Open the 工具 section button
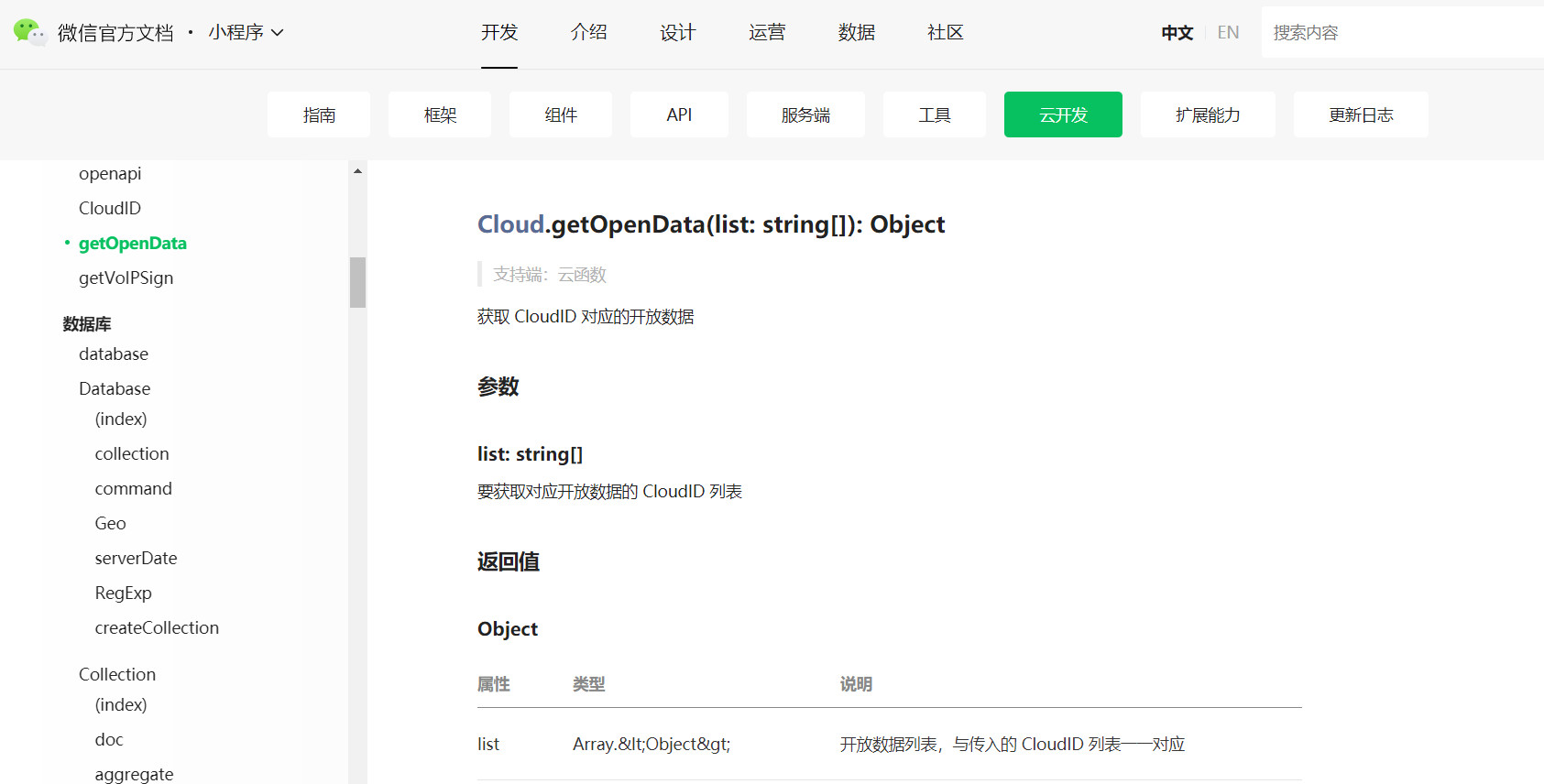Screen dimensions: 1544x784 pyautogui.click(x=935, y=114)
